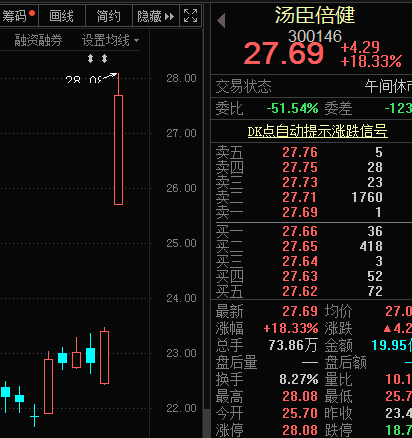Select the 卖四 price 27.75
Viewport: 412px width, 438px height.
[300, 167]
